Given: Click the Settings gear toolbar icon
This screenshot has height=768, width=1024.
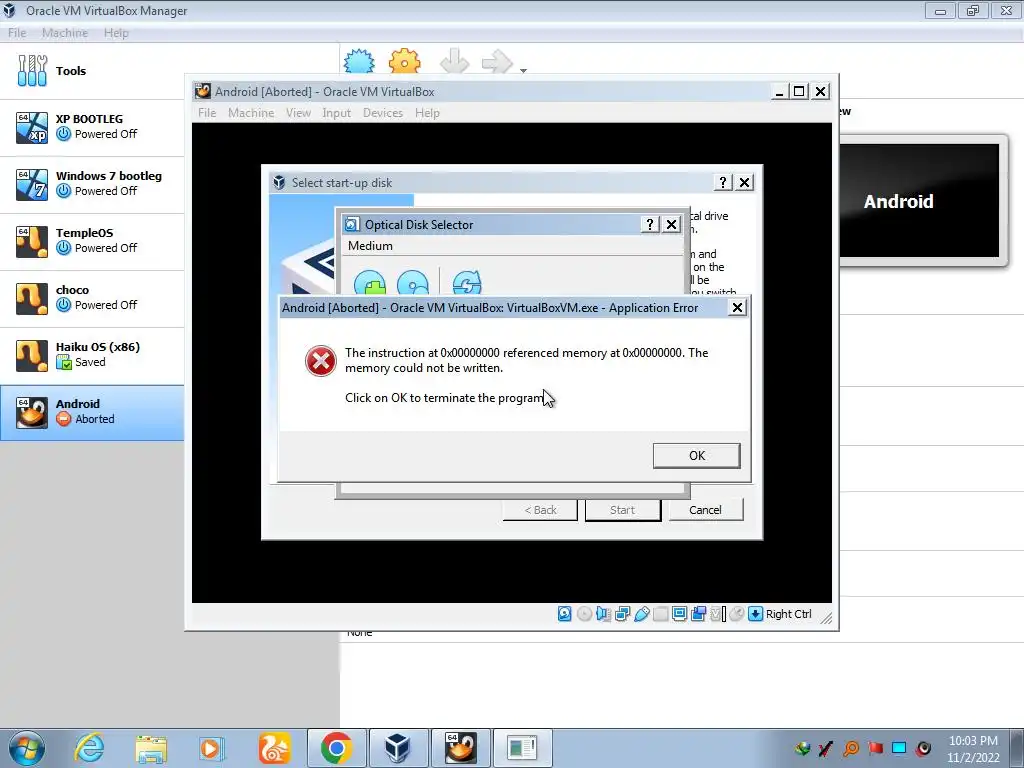Looking at the screenshot, I should click(x=404, y=61).
